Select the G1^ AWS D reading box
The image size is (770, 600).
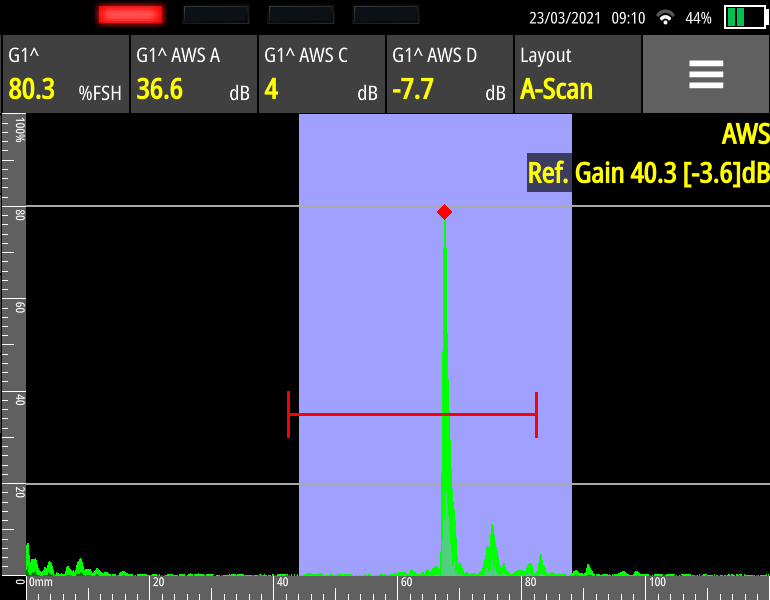[449, 75]
